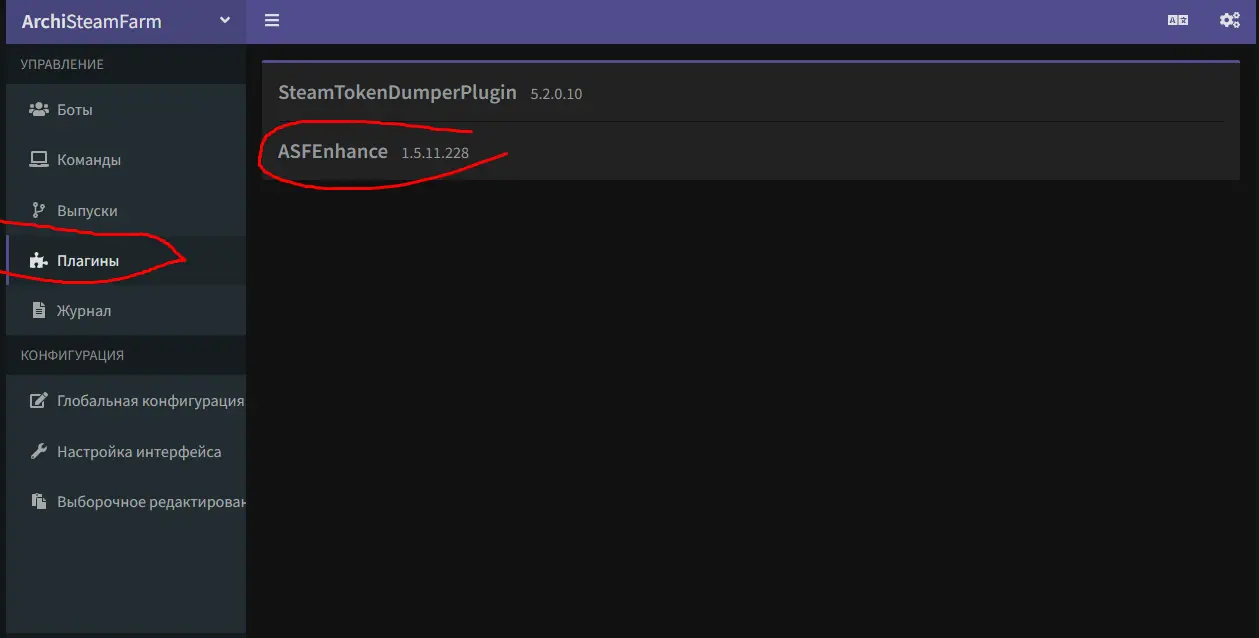Go to the Команды section
The image size is (1259, 638).
point(126,160)
